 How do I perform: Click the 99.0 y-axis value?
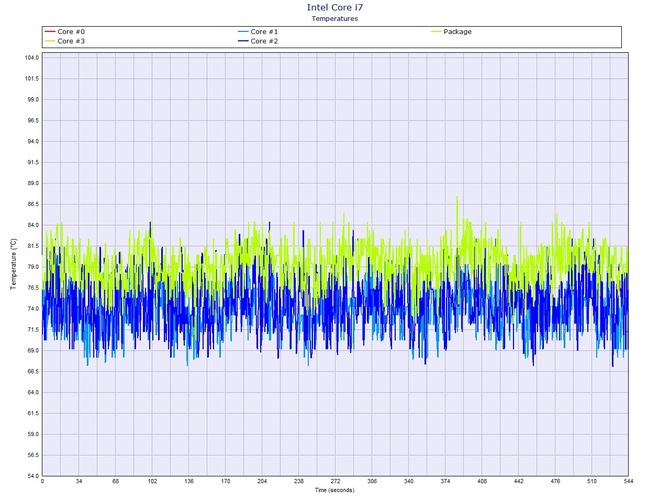(x=32, y=100)
